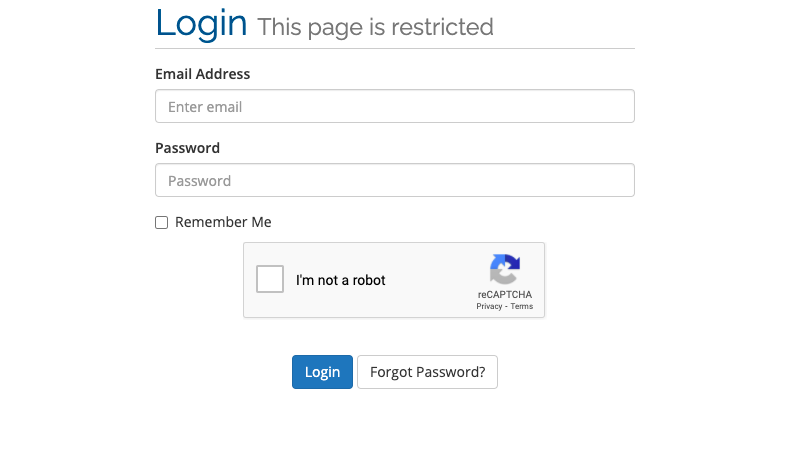Enable the Remember Me checkbox
Viewport: 789px width, 454px height.
[x=161, y=223]
